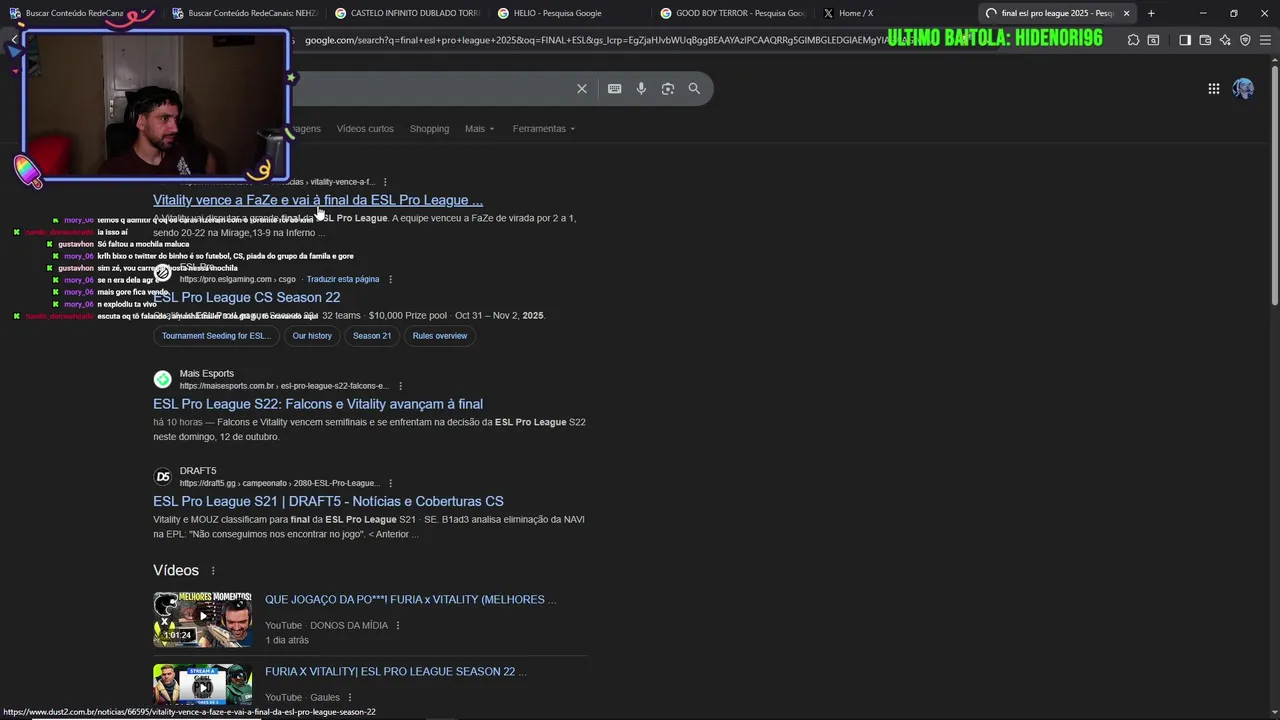The image size is (1280, 720).
Task: Open the browser wallet icon
Action: coord(1205,40)
